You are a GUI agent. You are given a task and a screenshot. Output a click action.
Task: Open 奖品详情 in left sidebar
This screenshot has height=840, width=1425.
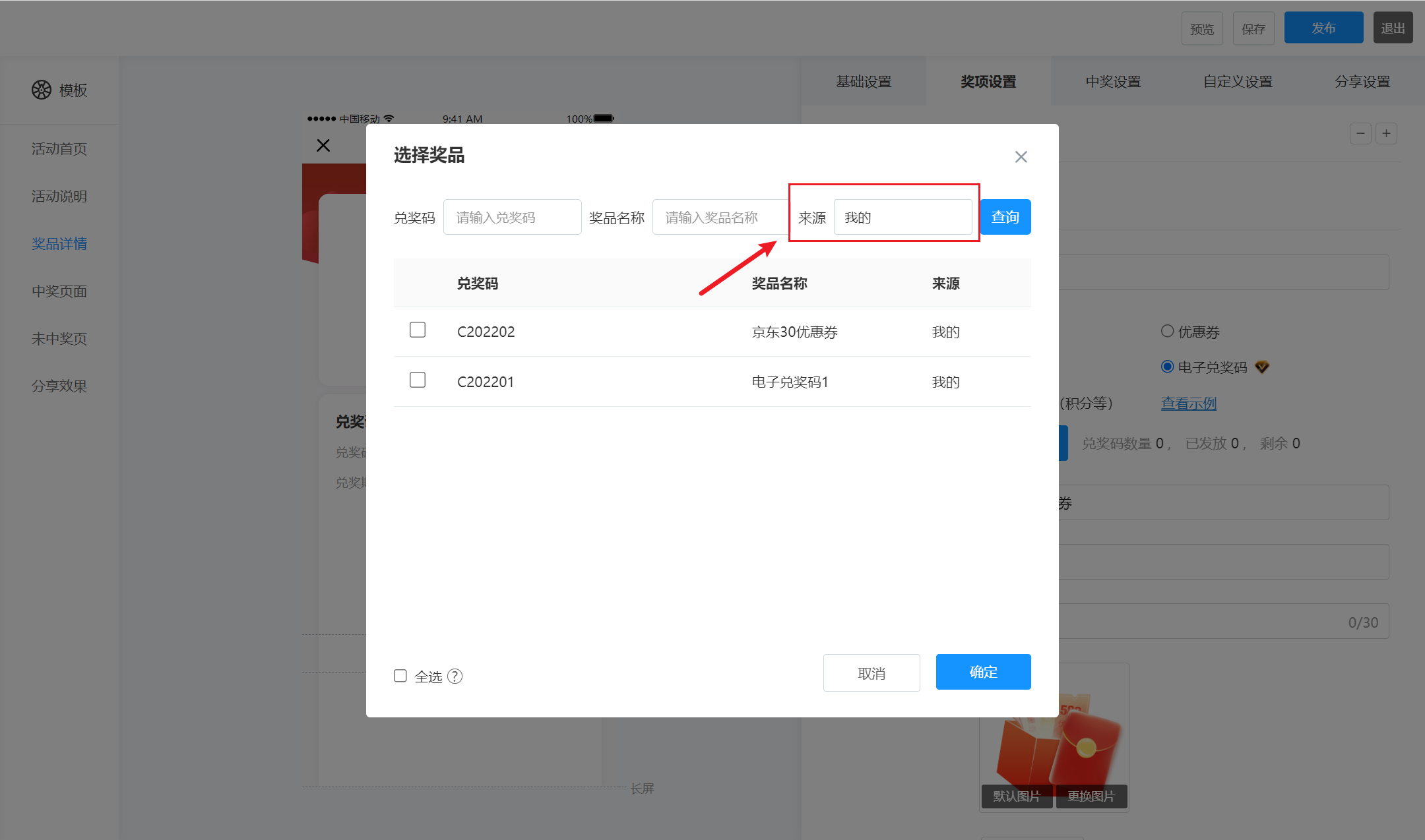(59, 244)
